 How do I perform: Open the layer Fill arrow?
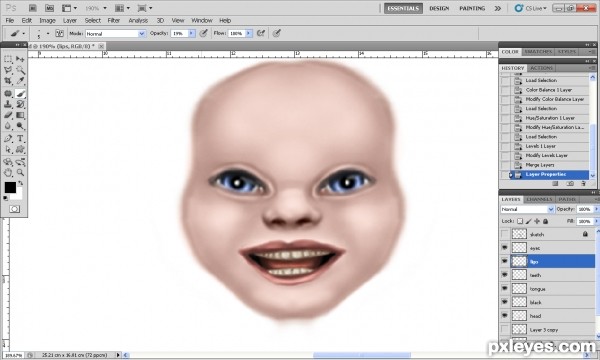click(596, 221)
